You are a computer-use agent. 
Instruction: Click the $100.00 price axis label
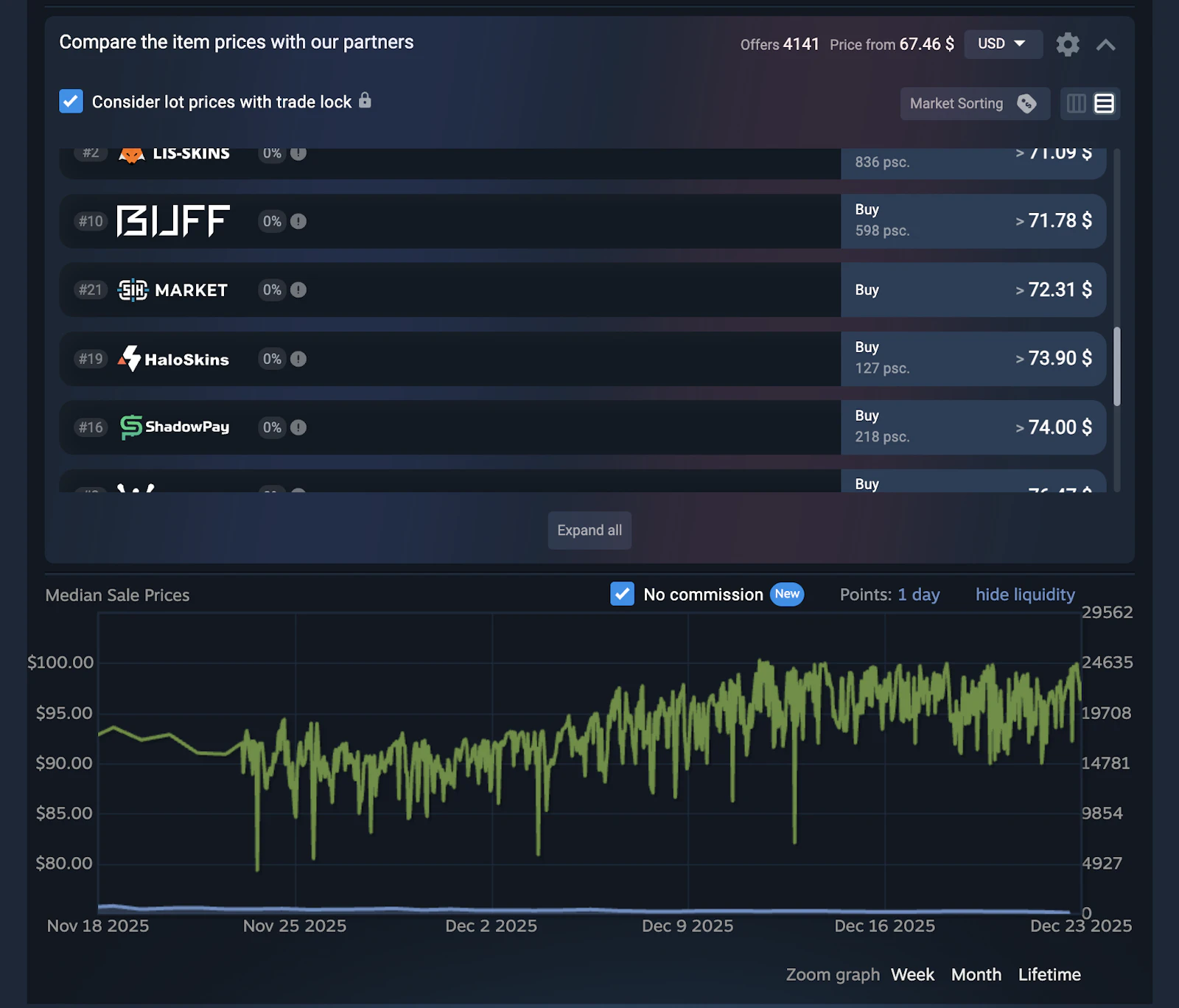pyautogui.click(x=60, y=662)
